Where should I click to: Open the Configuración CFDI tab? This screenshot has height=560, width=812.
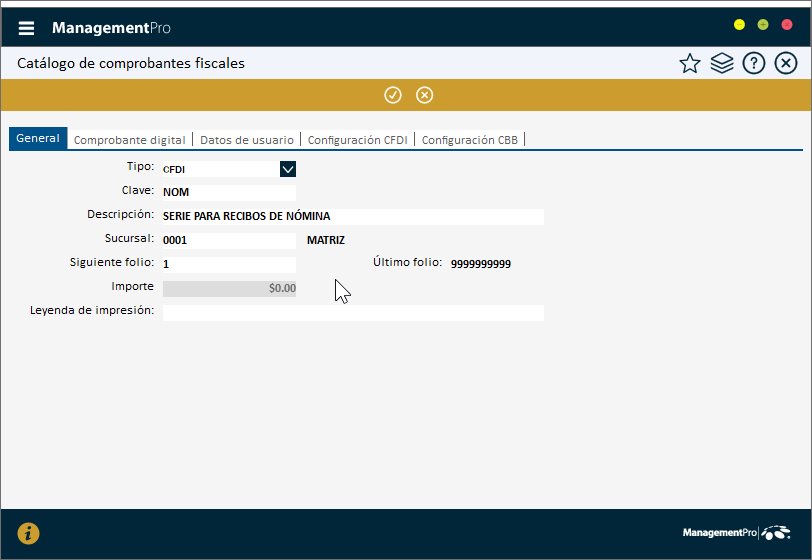coord(357,140)
